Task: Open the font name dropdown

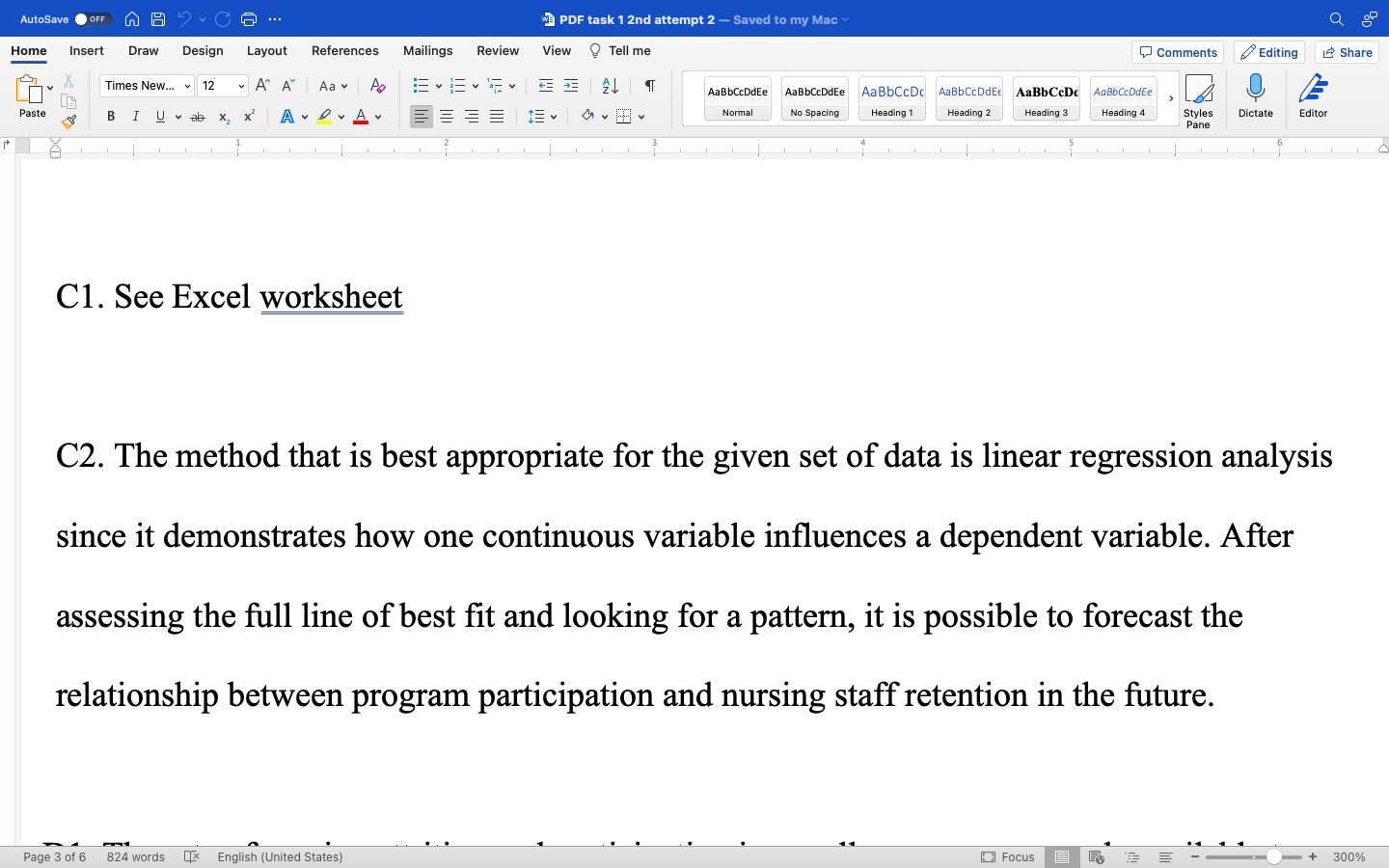Action: (187, 86)
